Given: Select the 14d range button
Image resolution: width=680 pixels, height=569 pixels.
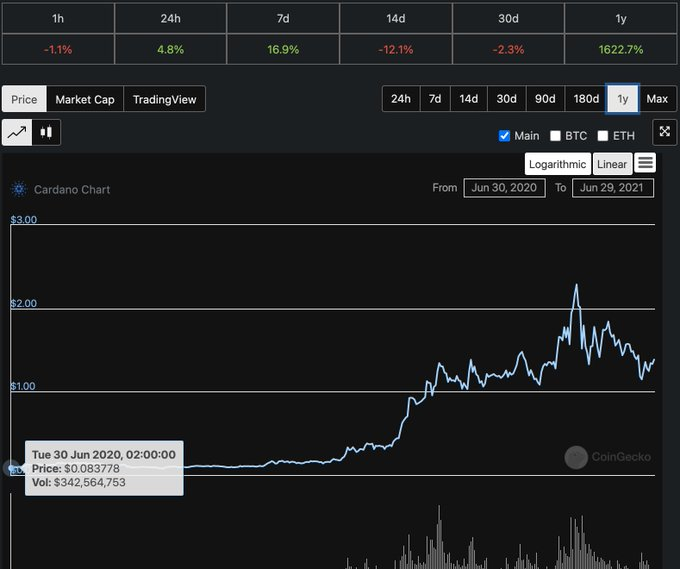Looking at the screenshot, I should tap(469, 99).
